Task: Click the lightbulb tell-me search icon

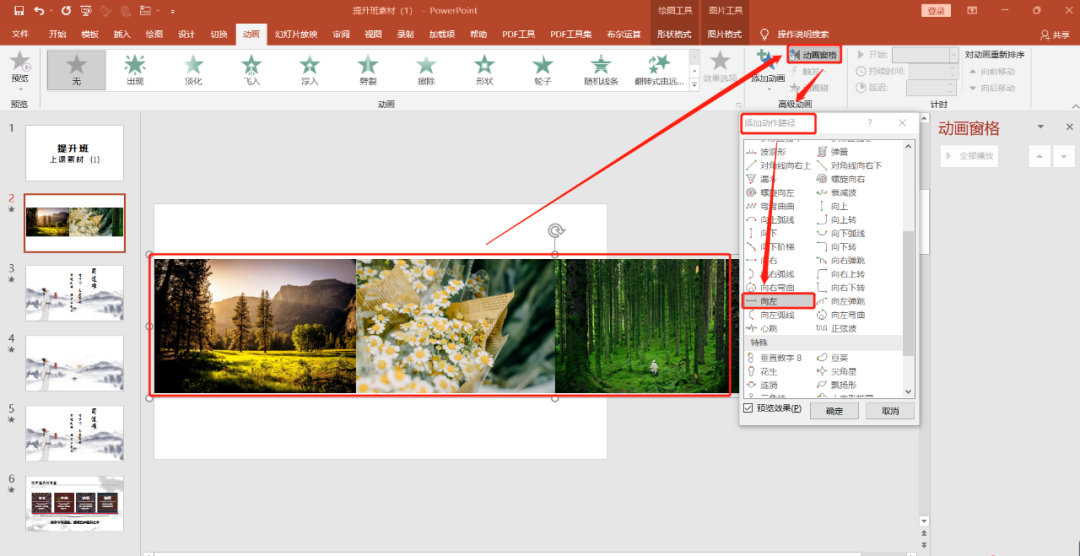Action: point(763,34)
